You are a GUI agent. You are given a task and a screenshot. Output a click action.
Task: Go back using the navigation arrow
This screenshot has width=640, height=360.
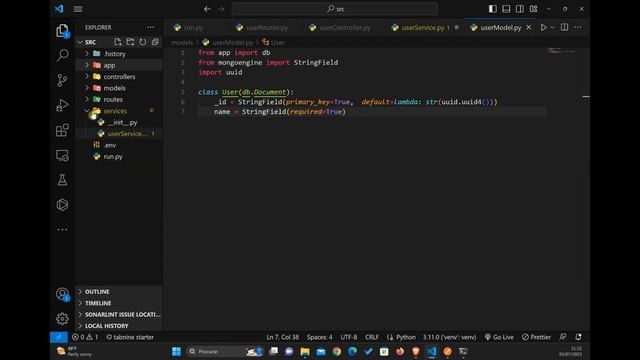point(207,9)
